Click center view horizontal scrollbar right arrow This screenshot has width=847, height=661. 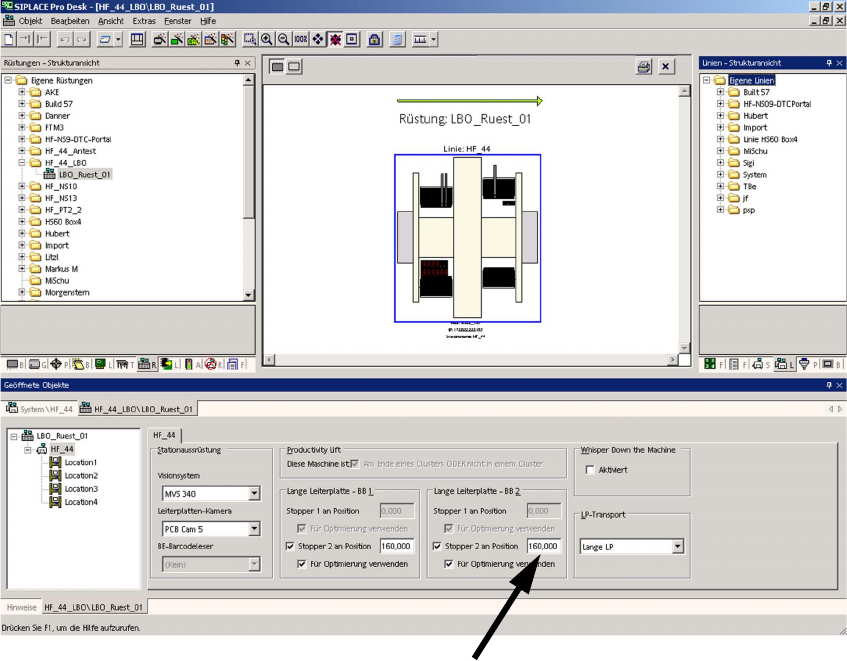(673, 359)
